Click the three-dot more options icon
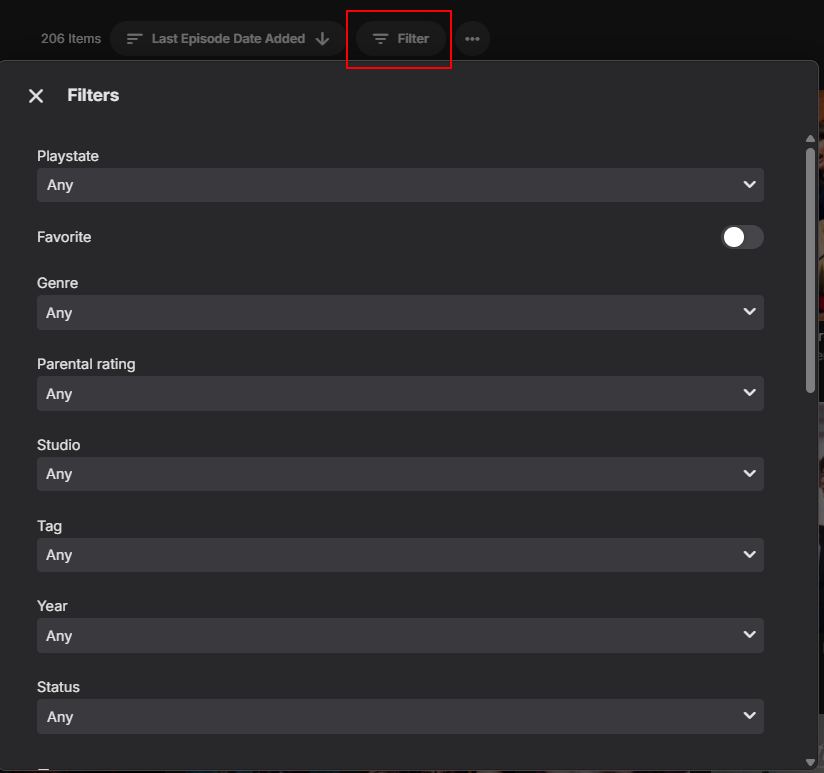The width and height of the screenshot is (824, 773). (x=472, y=38)
